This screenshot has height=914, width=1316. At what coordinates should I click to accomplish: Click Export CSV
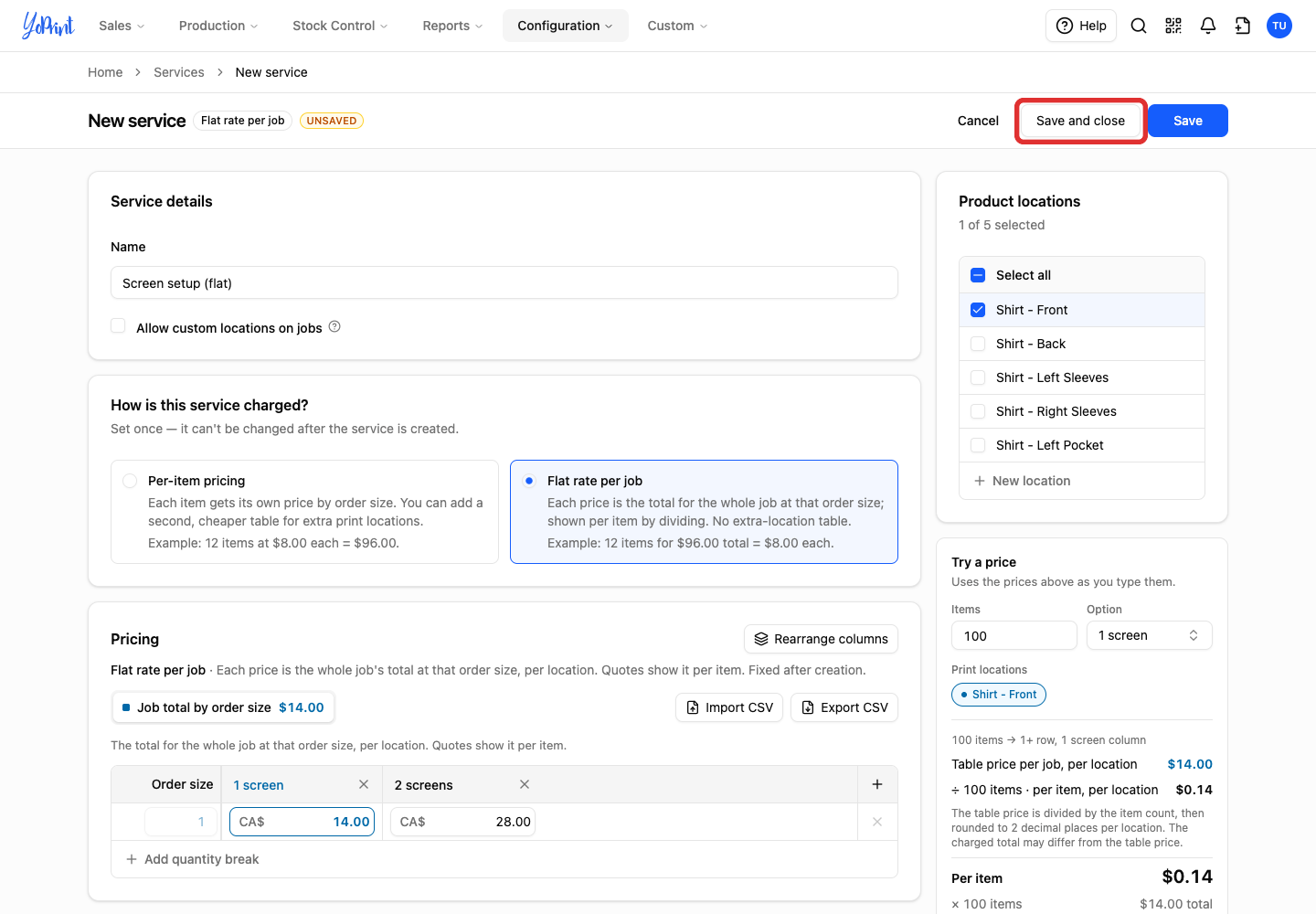pyautogui.click(x=844, y=707)
